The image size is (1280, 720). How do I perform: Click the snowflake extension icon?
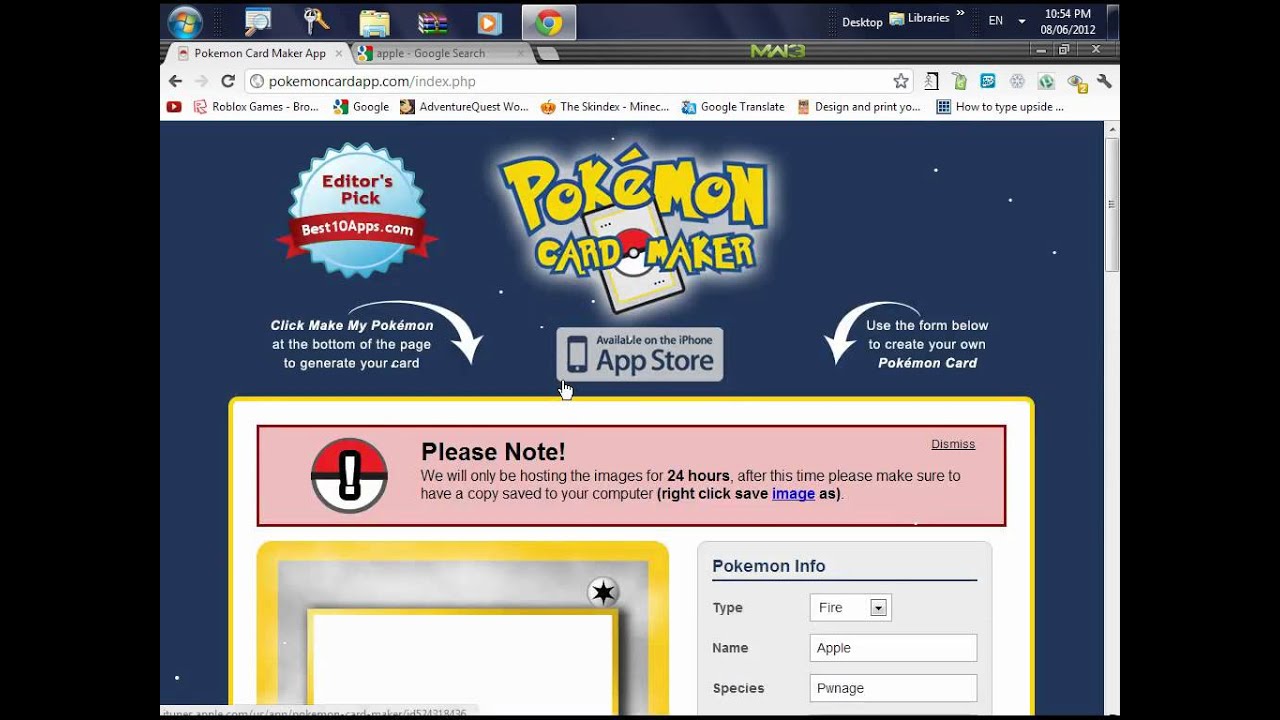1017,81
